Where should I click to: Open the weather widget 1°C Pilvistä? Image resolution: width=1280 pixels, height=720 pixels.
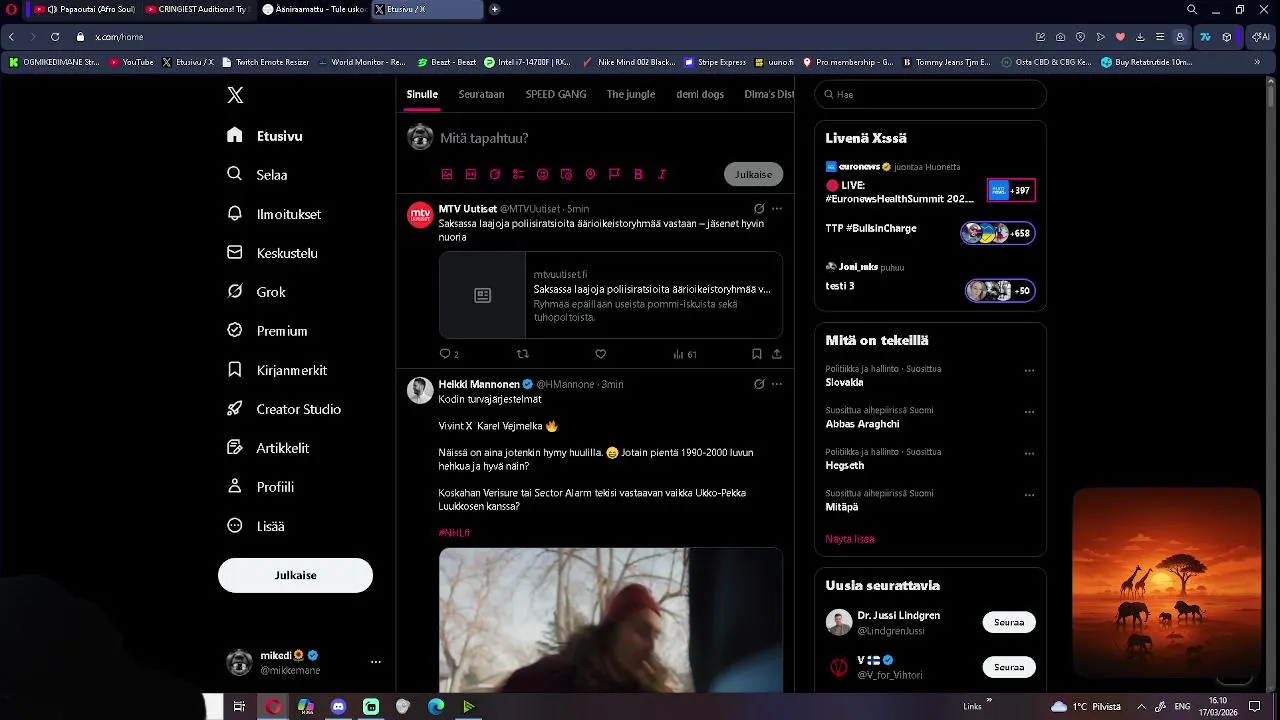[x=1086, y=707]
